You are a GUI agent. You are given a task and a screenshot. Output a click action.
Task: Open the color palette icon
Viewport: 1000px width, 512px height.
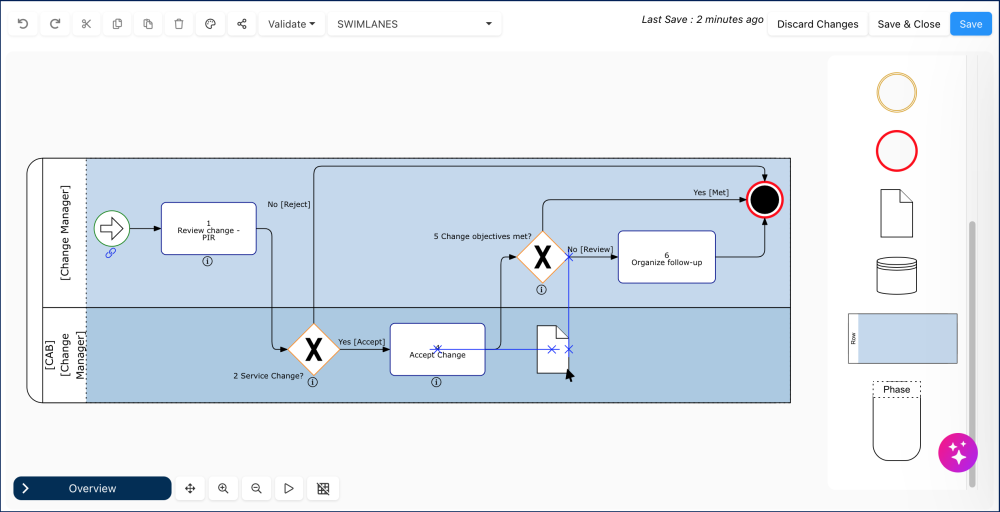(210, 24)
